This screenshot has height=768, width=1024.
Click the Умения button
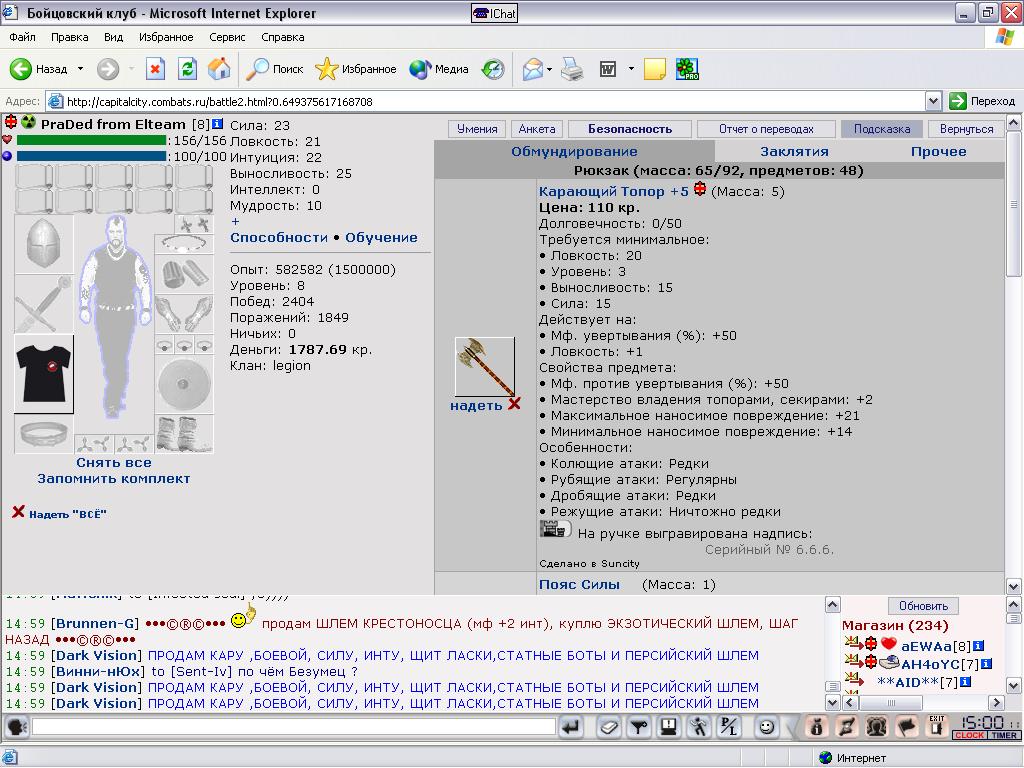pyautogui.click(x=477, y=129)
